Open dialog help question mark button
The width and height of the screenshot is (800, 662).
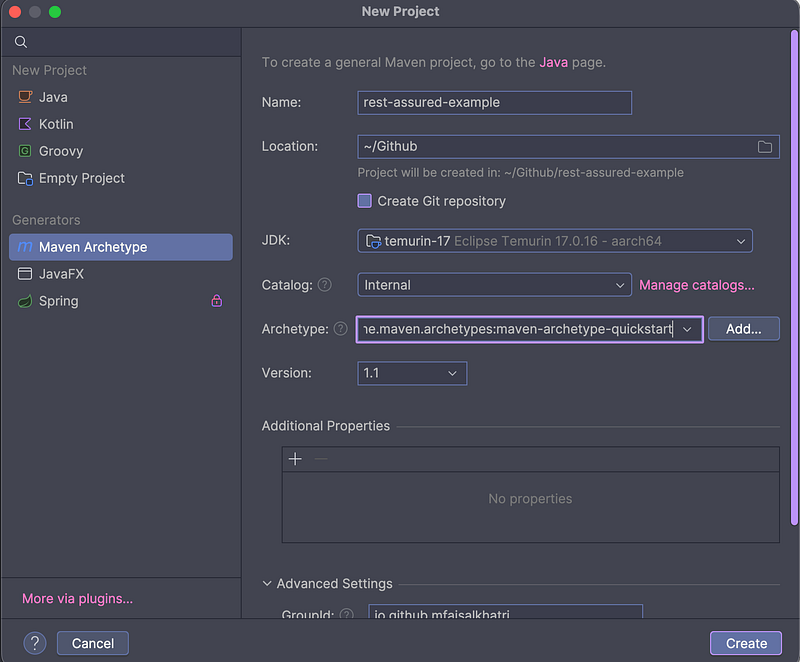pyautogui.click(x=35, y=643)
